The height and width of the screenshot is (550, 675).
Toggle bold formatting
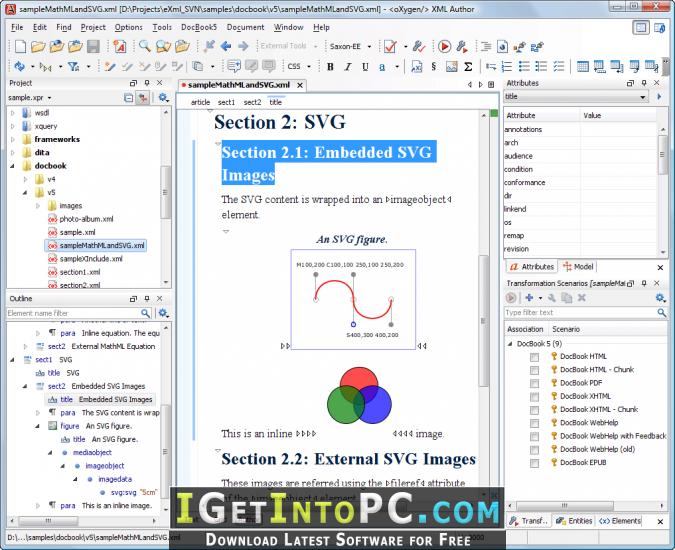click(x=330, y=67)
